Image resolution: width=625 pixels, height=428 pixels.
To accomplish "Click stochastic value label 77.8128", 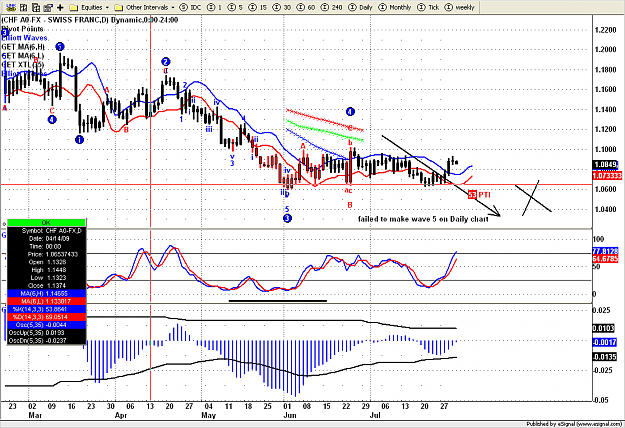I will click(x=606, y=251).
